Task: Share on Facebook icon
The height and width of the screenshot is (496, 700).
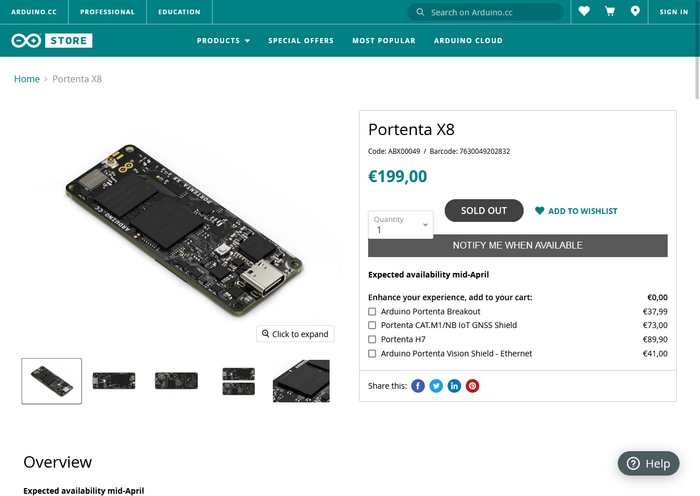Action: tap(418, 386)
